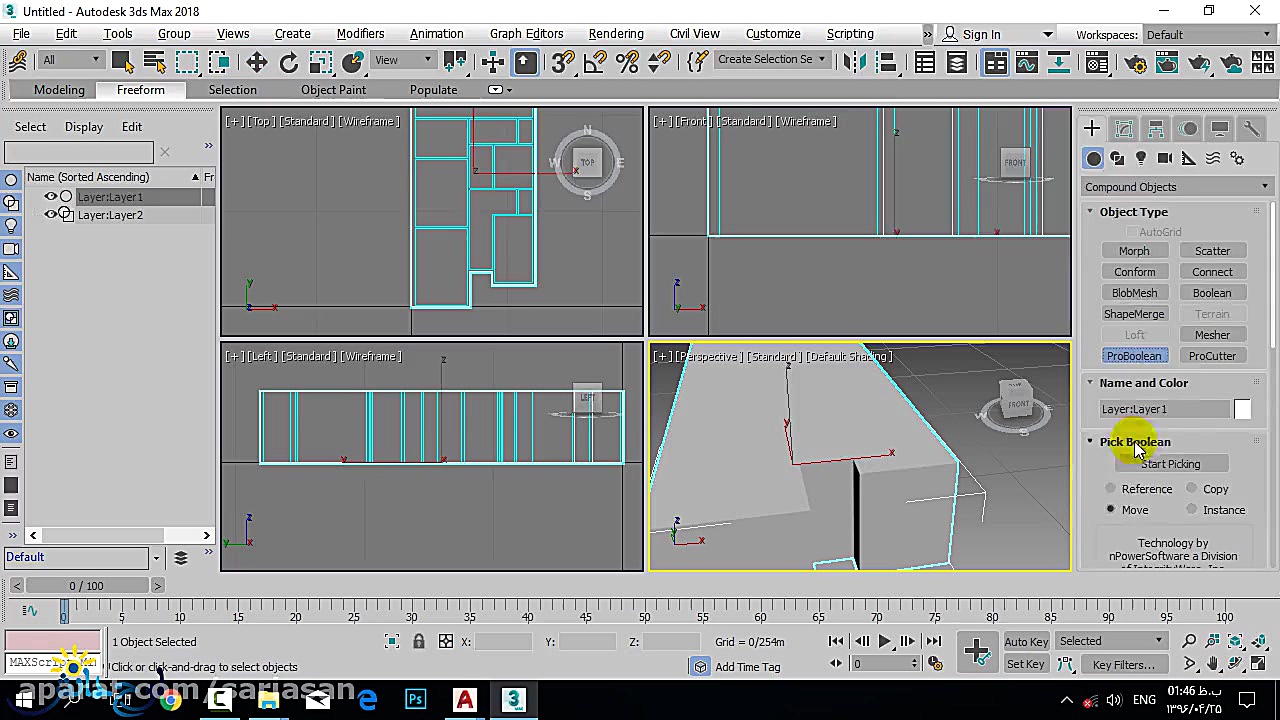Screen dimensions: 1280x720
Task: Click the ProCutter object type button
Action: 1212,356
